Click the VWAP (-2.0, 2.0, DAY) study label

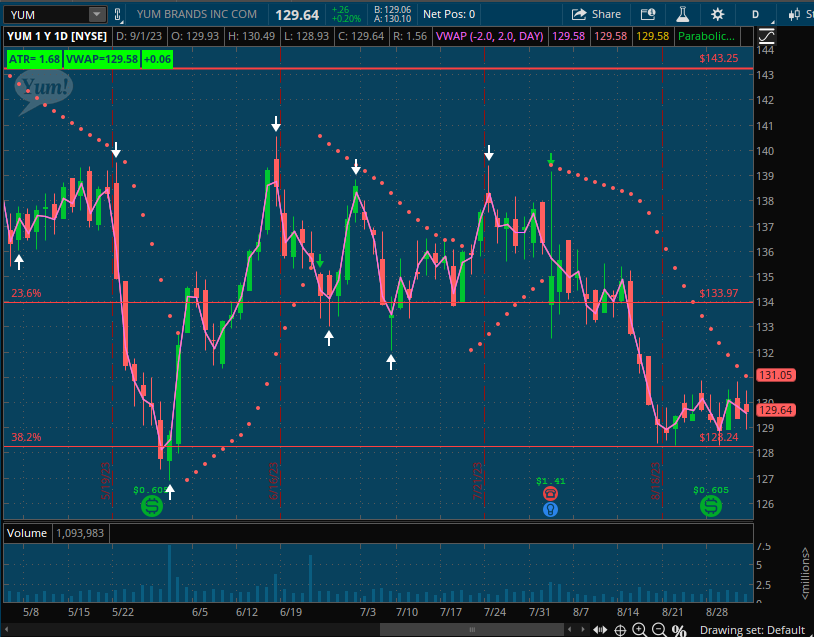coord(490,36)
